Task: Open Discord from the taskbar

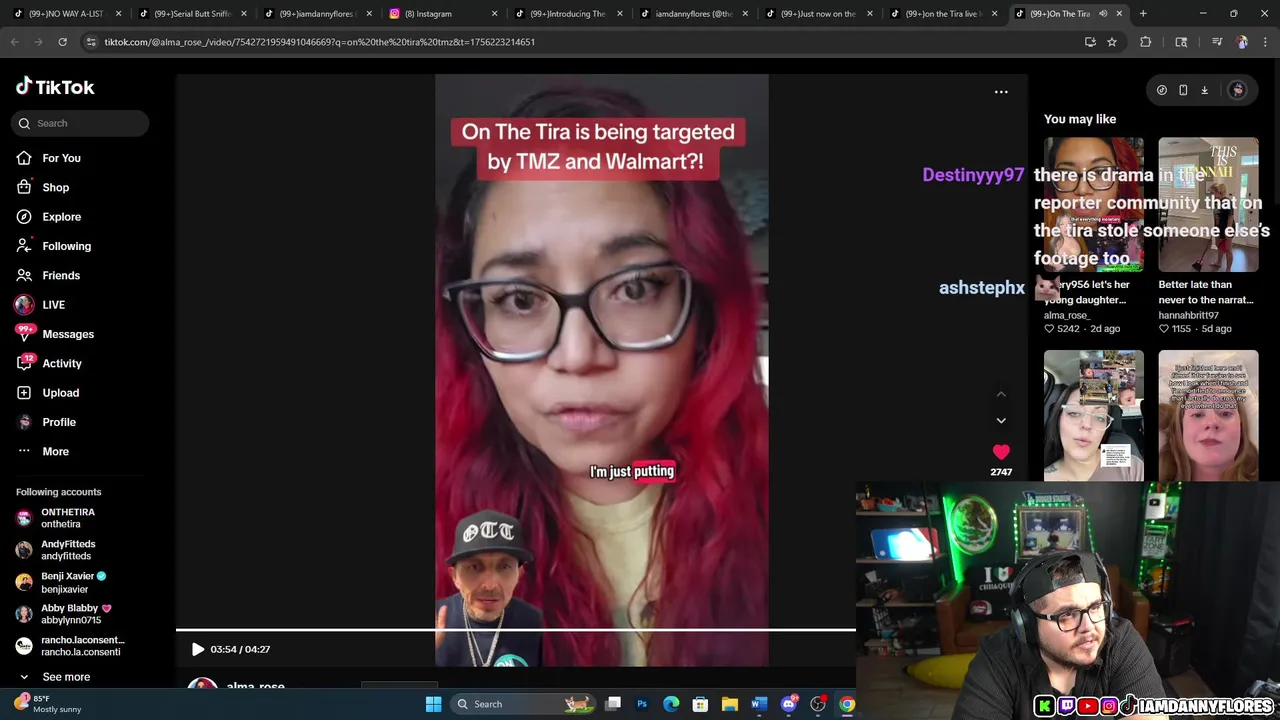Action: pos(789,704)
